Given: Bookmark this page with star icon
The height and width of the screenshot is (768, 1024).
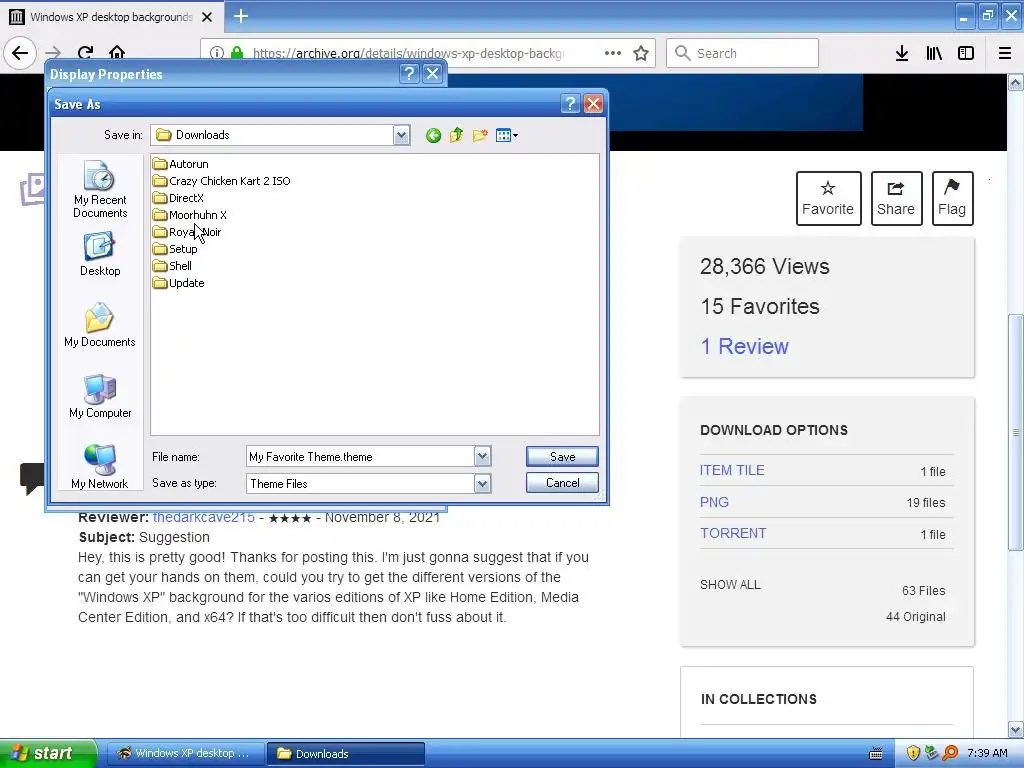Looking at the screenshot, I should pyautogui.click(x=641, y=53).
